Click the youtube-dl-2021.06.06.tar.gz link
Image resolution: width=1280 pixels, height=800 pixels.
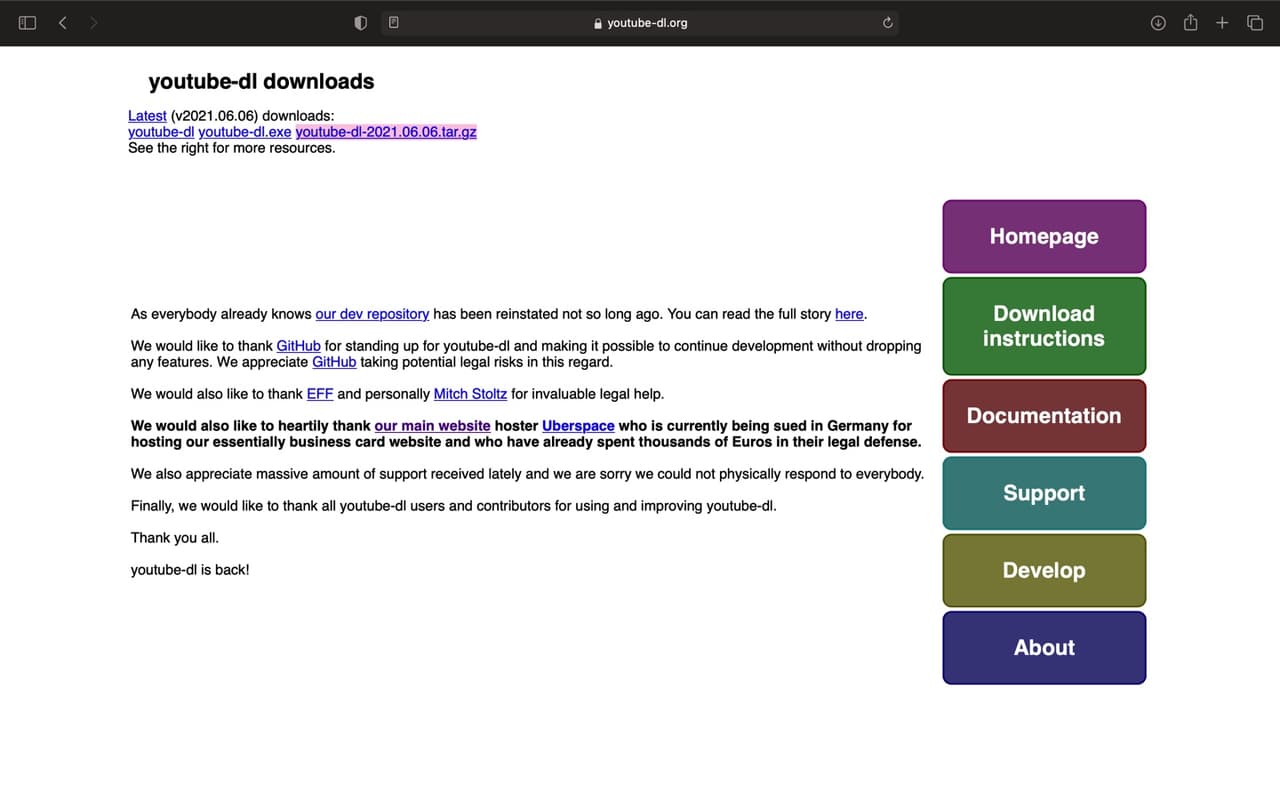386,132
